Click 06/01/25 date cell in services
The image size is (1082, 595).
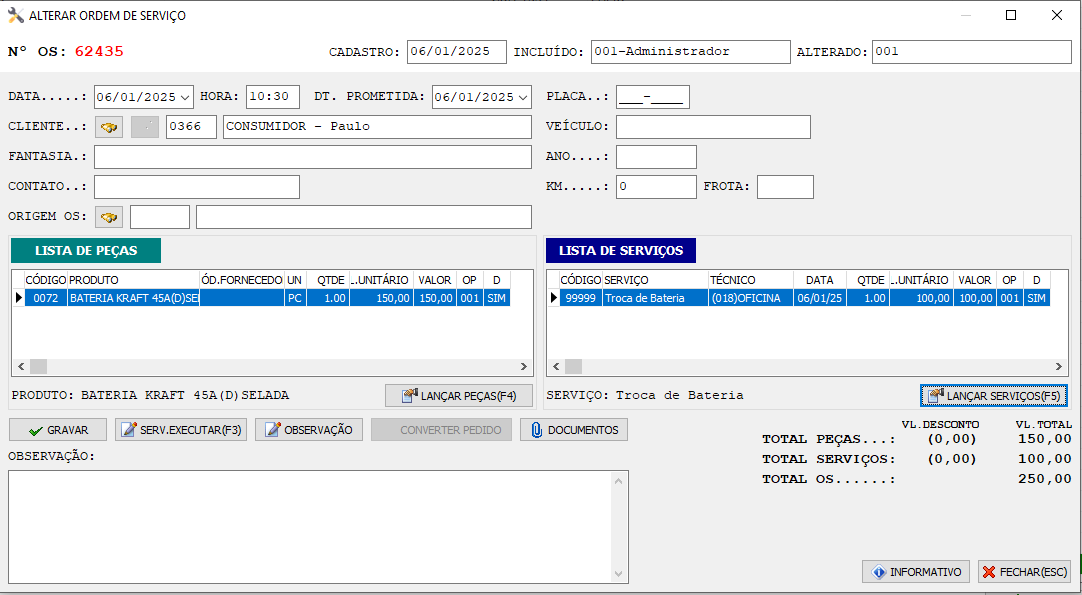tap(820, 298)
